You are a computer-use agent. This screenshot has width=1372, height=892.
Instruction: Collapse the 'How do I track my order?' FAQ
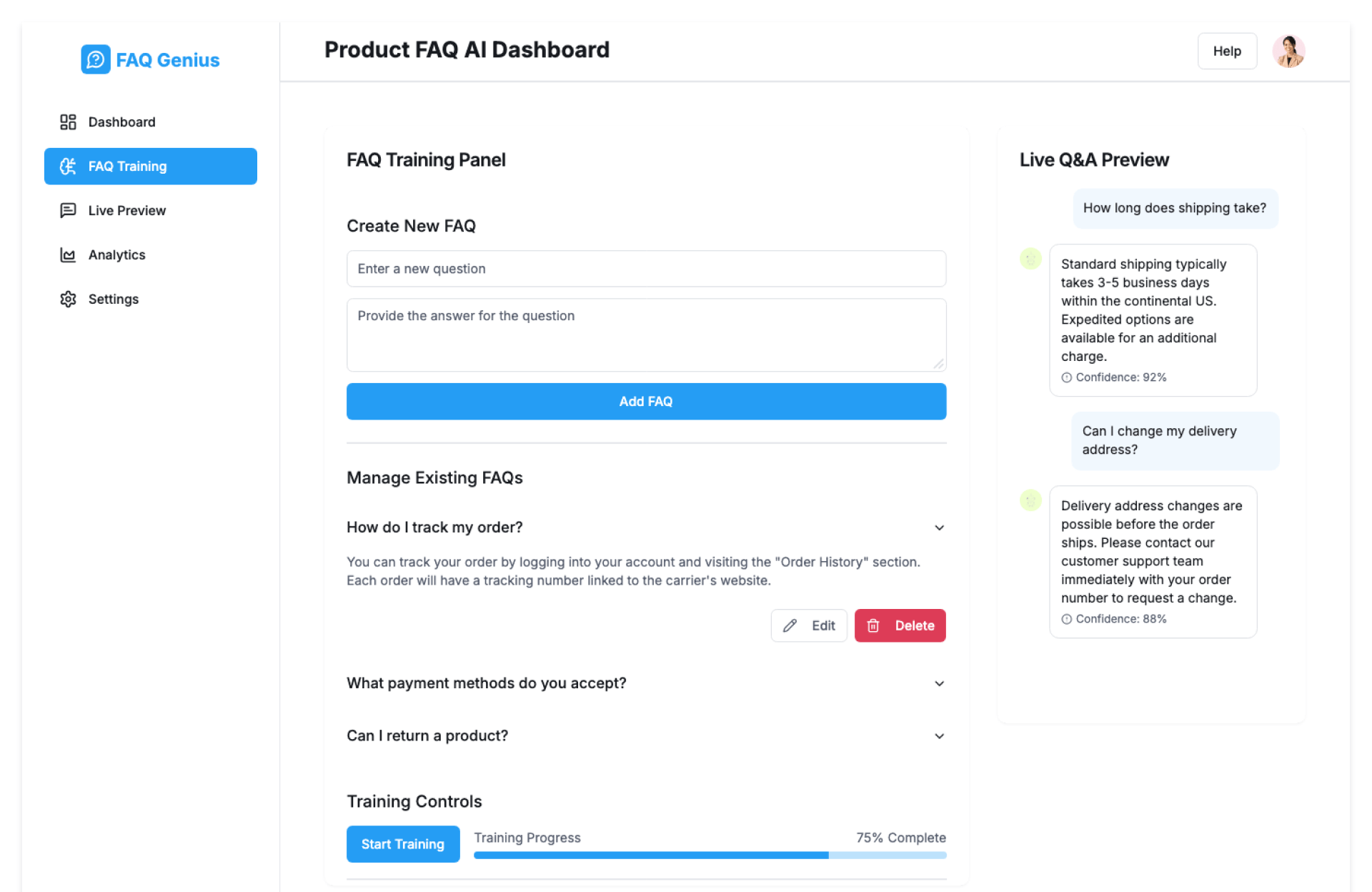click(x=939, y=527)
